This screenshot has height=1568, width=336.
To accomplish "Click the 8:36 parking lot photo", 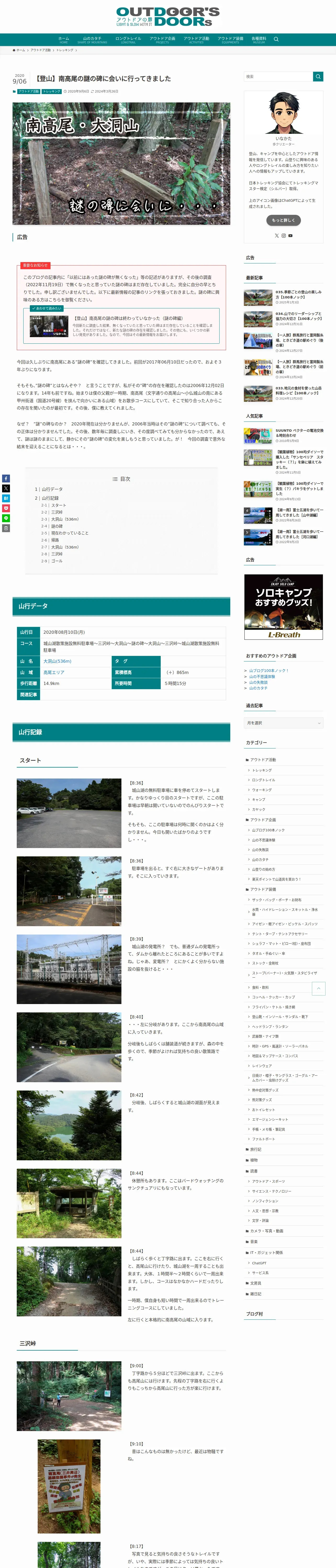I will 69,813.
